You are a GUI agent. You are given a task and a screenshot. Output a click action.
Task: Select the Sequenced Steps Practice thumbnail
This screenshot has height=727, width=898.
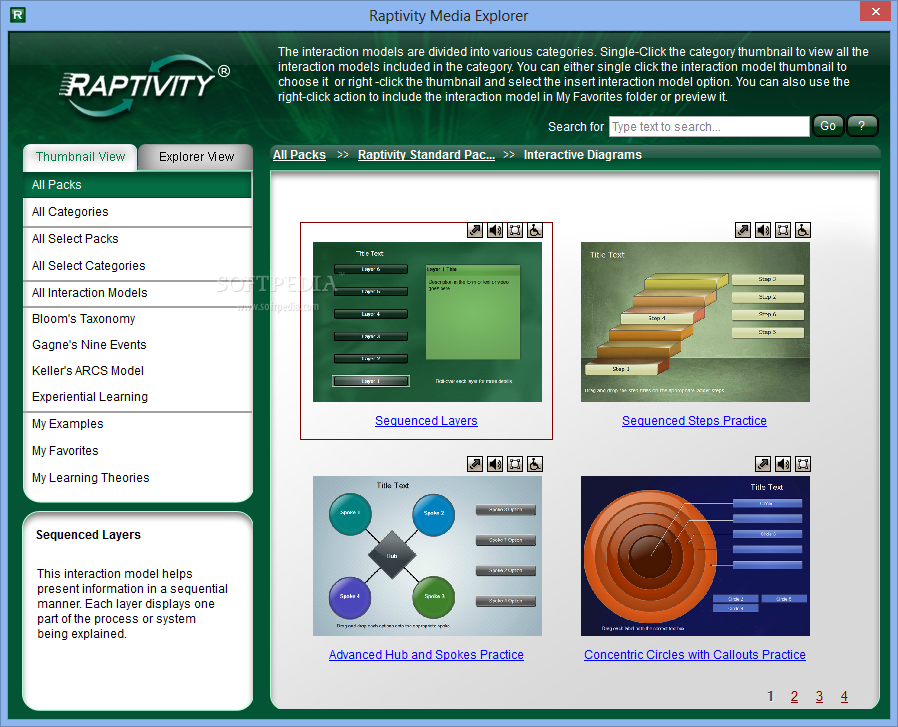pos(695,322)
